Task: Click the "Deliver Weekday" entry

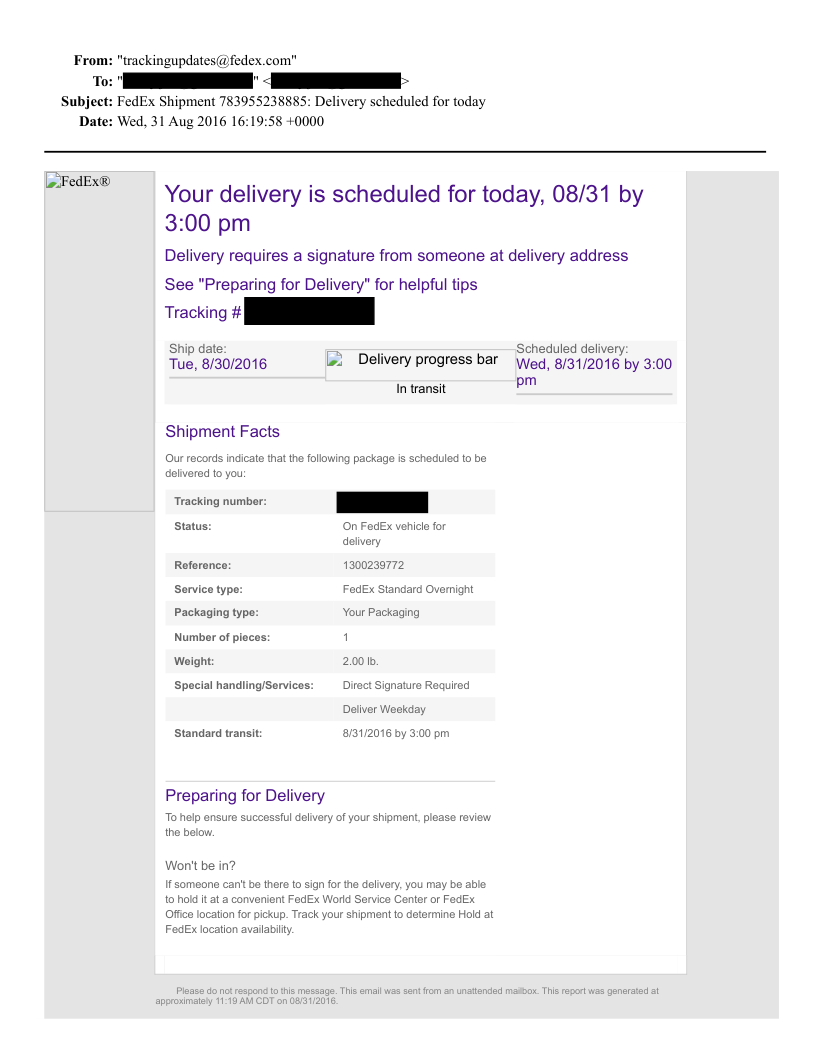Action: click(x=384, y=709)
